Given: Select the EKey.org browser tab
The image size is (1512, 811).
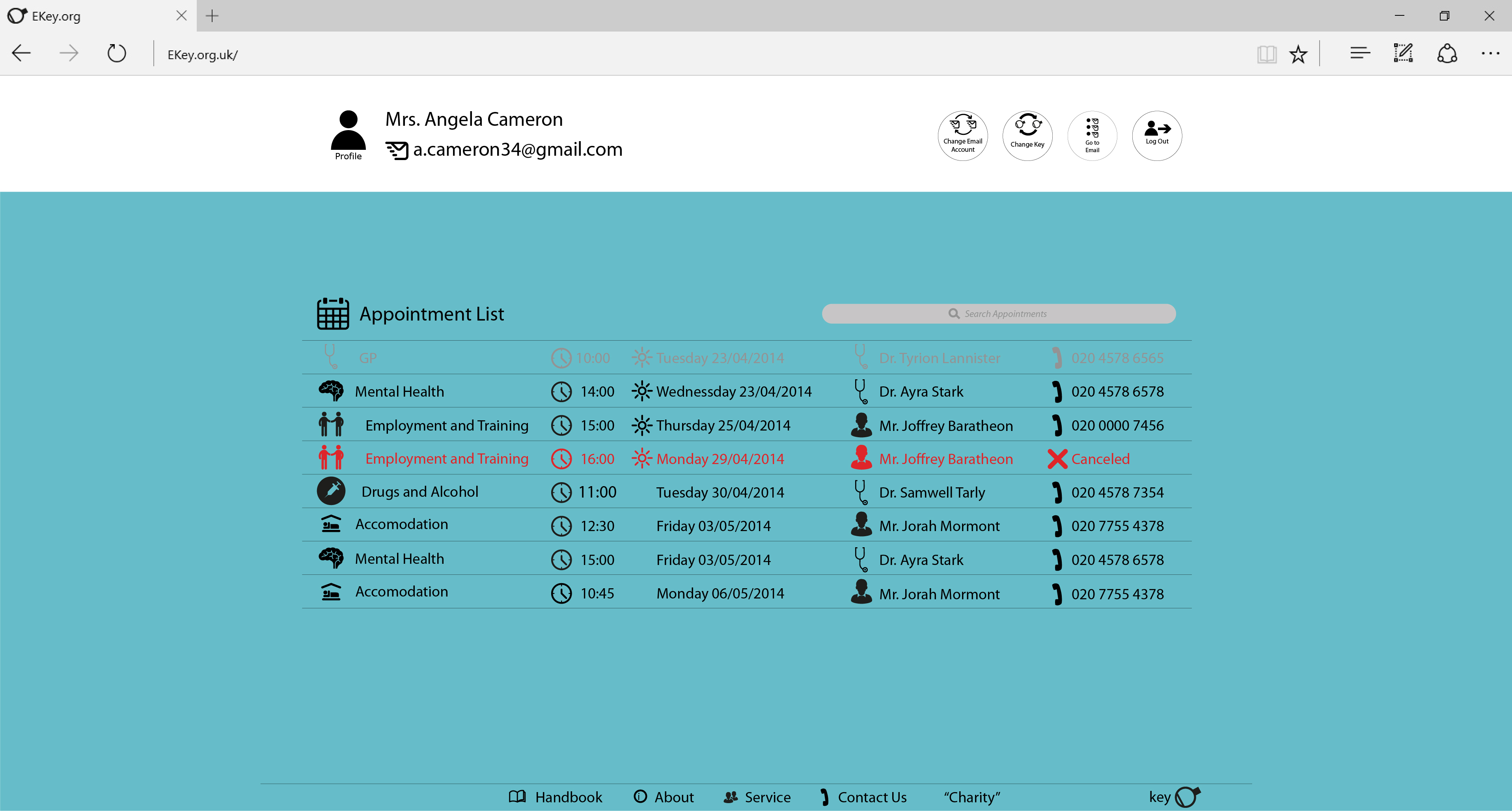Looking at the screenshot, I should click(88, 16).
